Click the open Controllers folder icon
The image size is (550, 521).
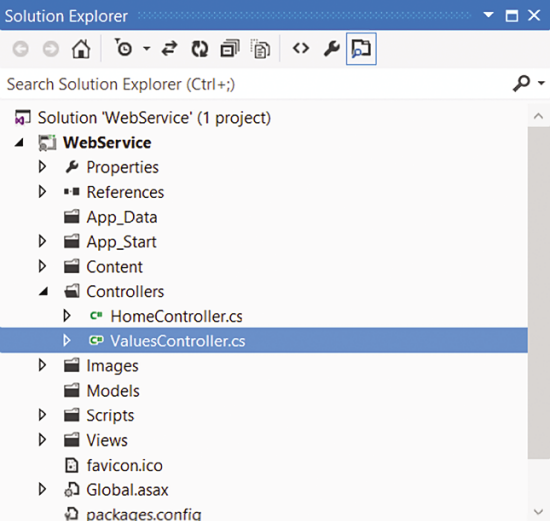(x=72, y=291)
